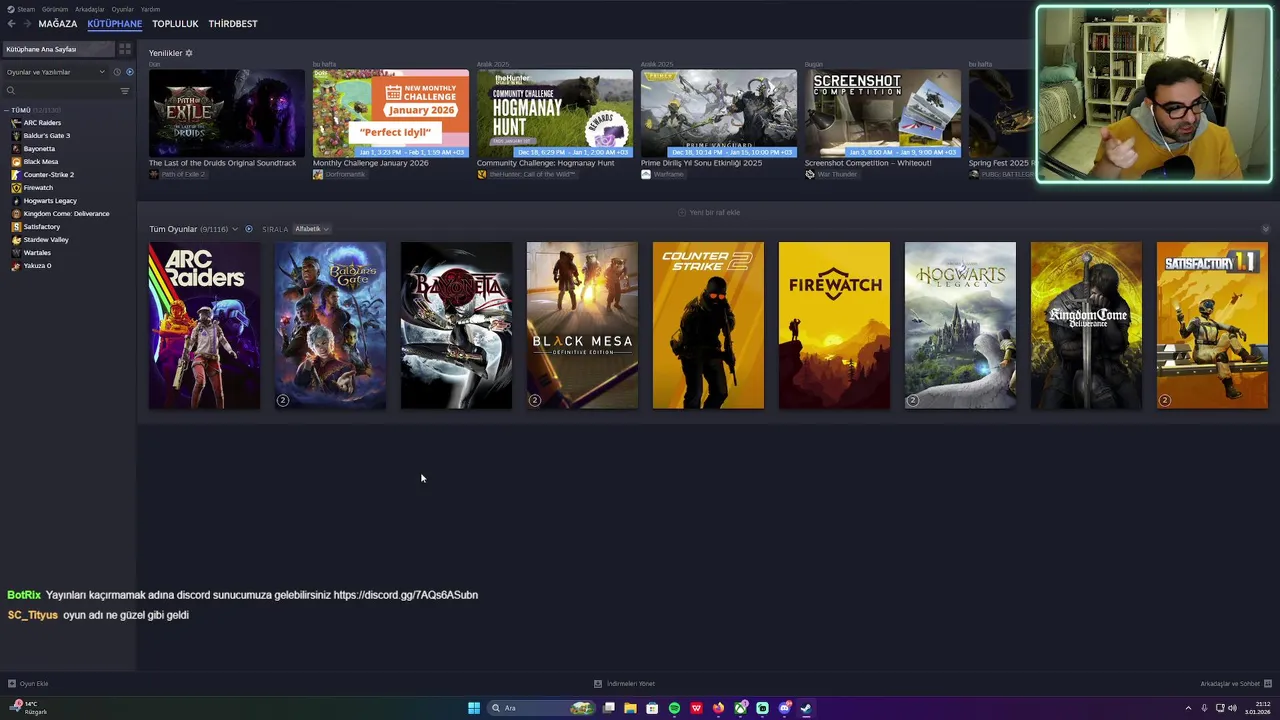The height and width of the screenshot is (720, 1280).
Task: Select ARC Raiders in sidebar list
Action: tap(42, 123)
